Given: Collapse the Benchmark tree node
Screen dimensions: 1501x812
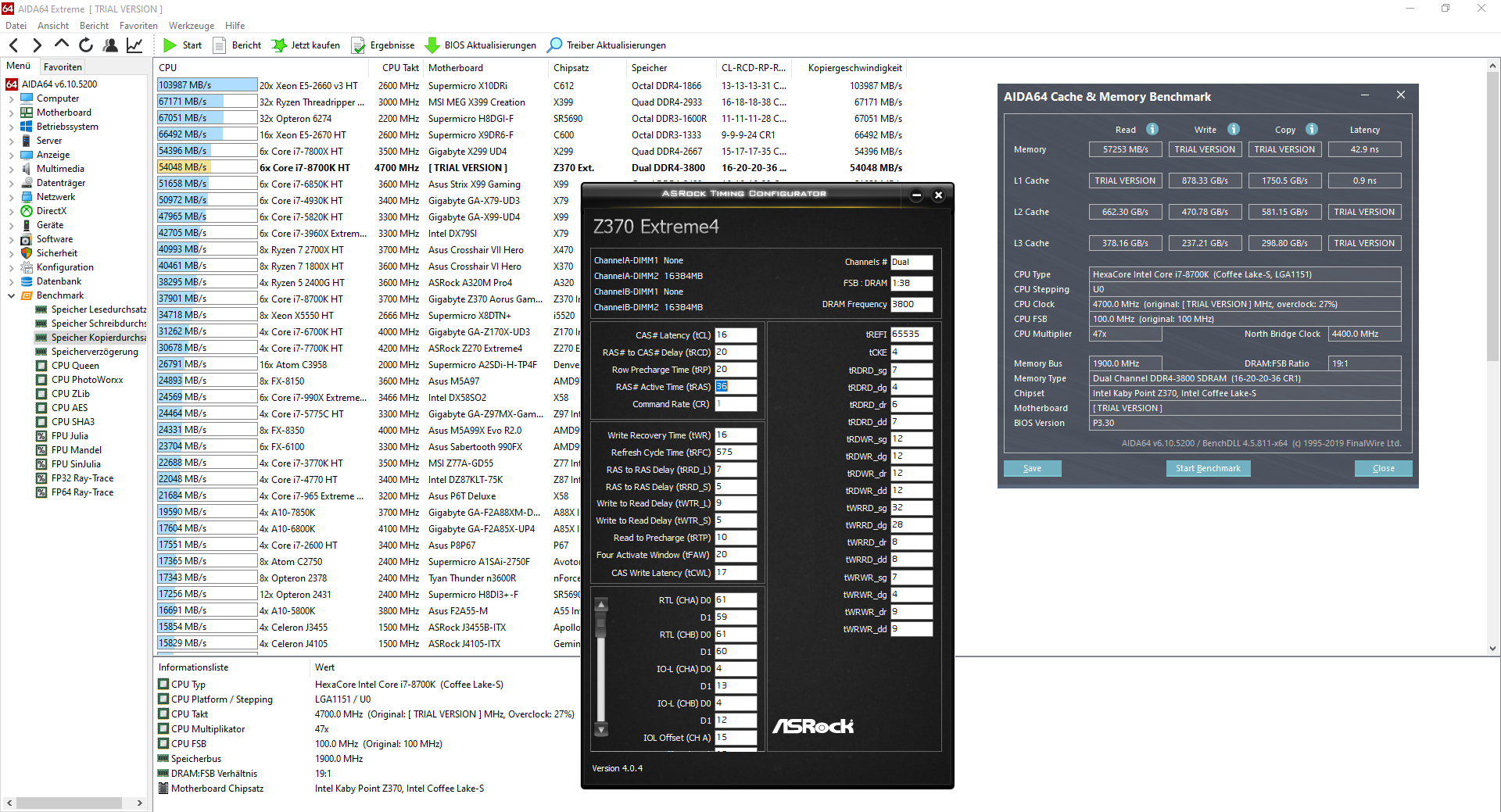Looking at the screenshot, I should pyautogui.click(x=11, y=295).
